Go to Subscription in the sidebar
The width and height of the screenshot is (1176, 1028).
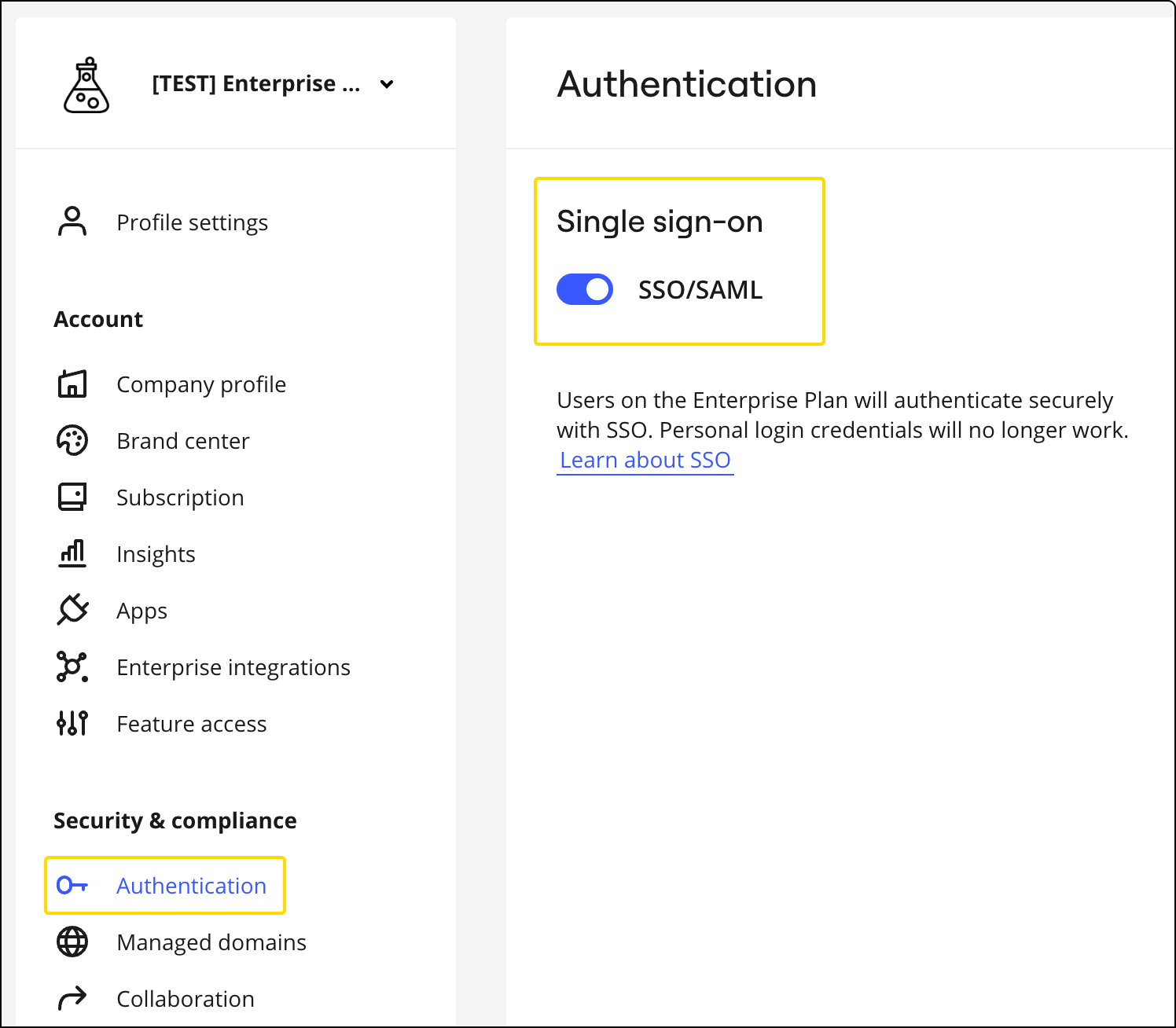click(180, 498)
